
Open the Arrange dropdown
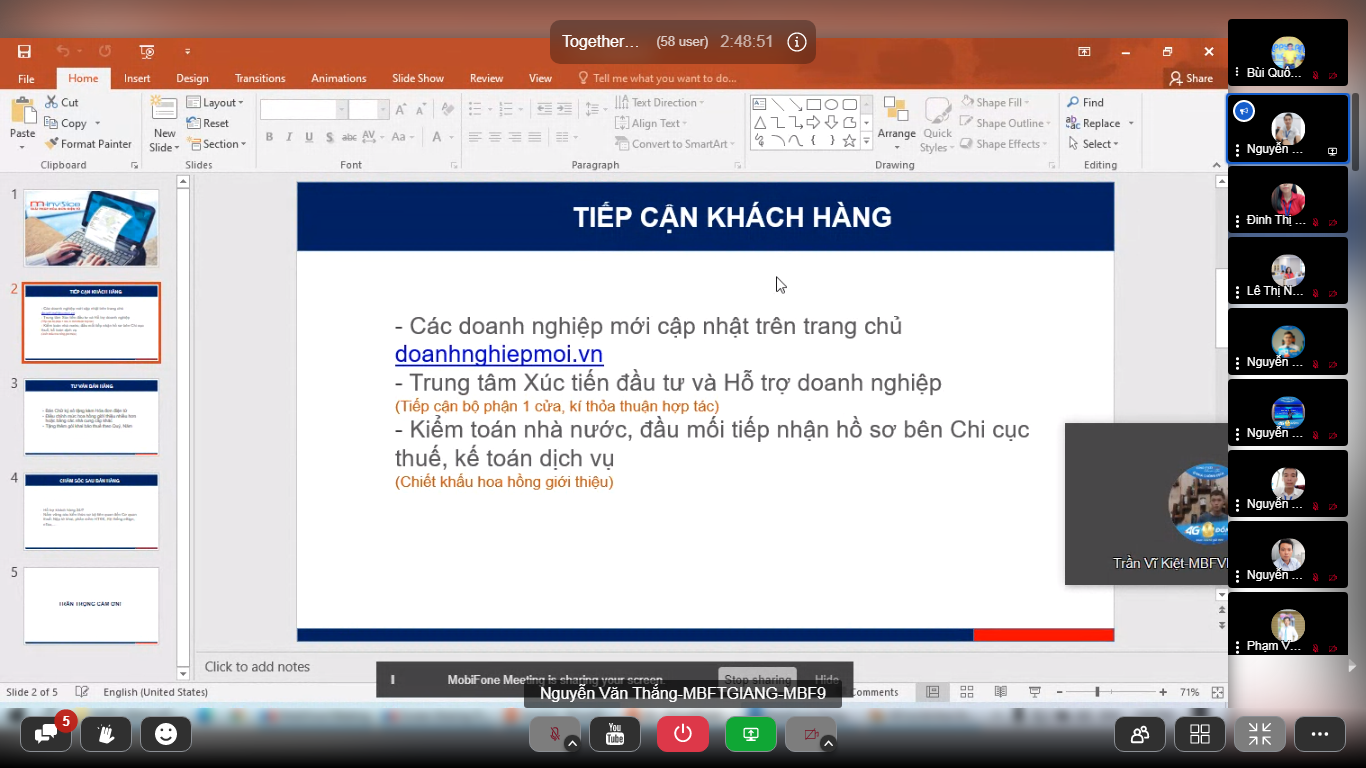[896, 125]
